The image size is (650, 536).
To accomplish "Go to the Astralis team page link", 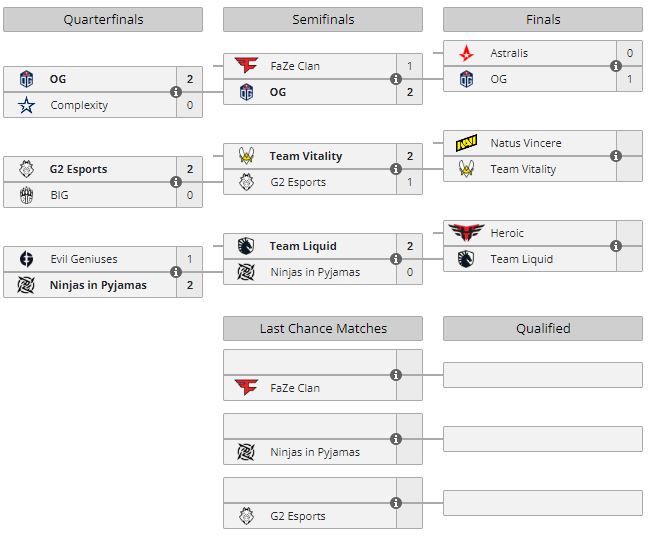I will click(509, 53).
